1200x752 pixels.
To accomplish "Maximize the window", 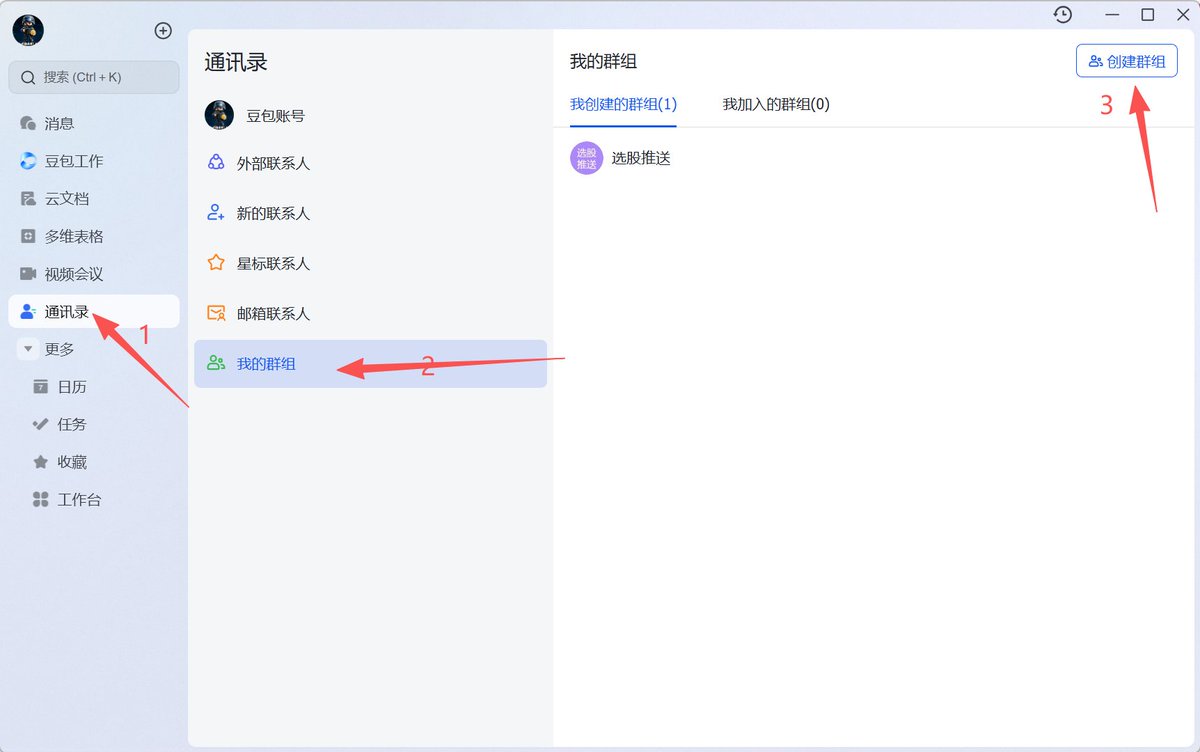I will pos(1148,15).
